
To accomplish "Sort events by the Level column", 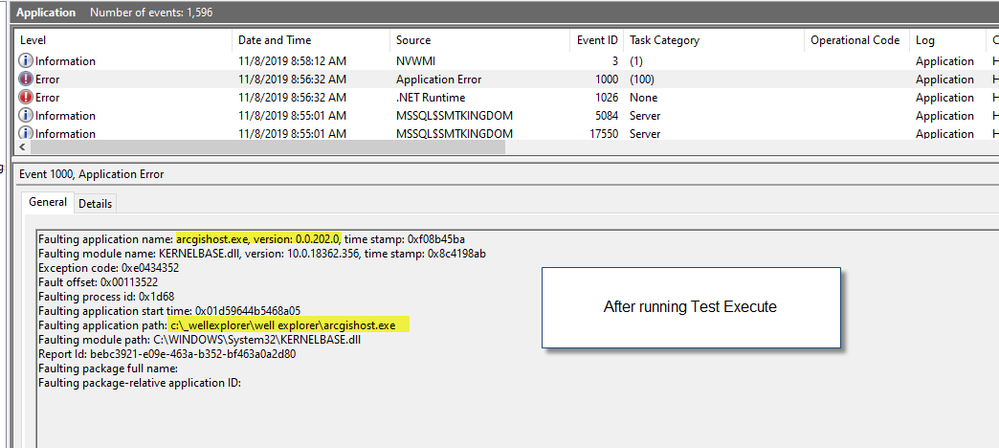I will (120, 40).
